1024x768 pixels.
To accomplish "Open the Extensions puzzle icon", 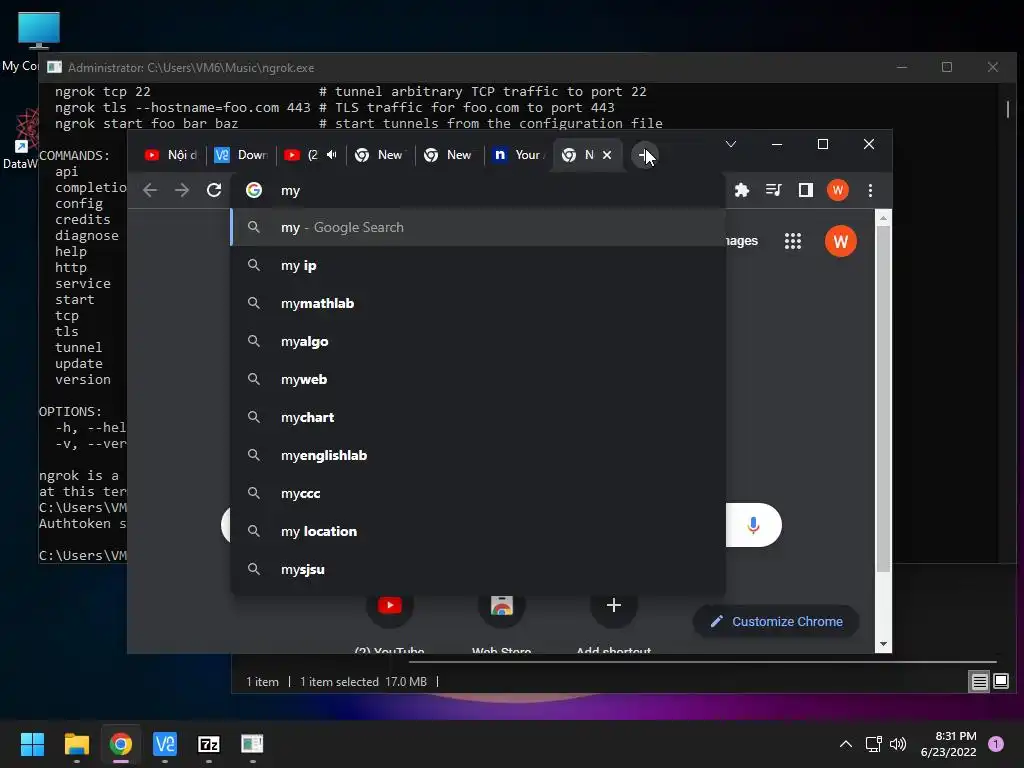I will (741, 190).
